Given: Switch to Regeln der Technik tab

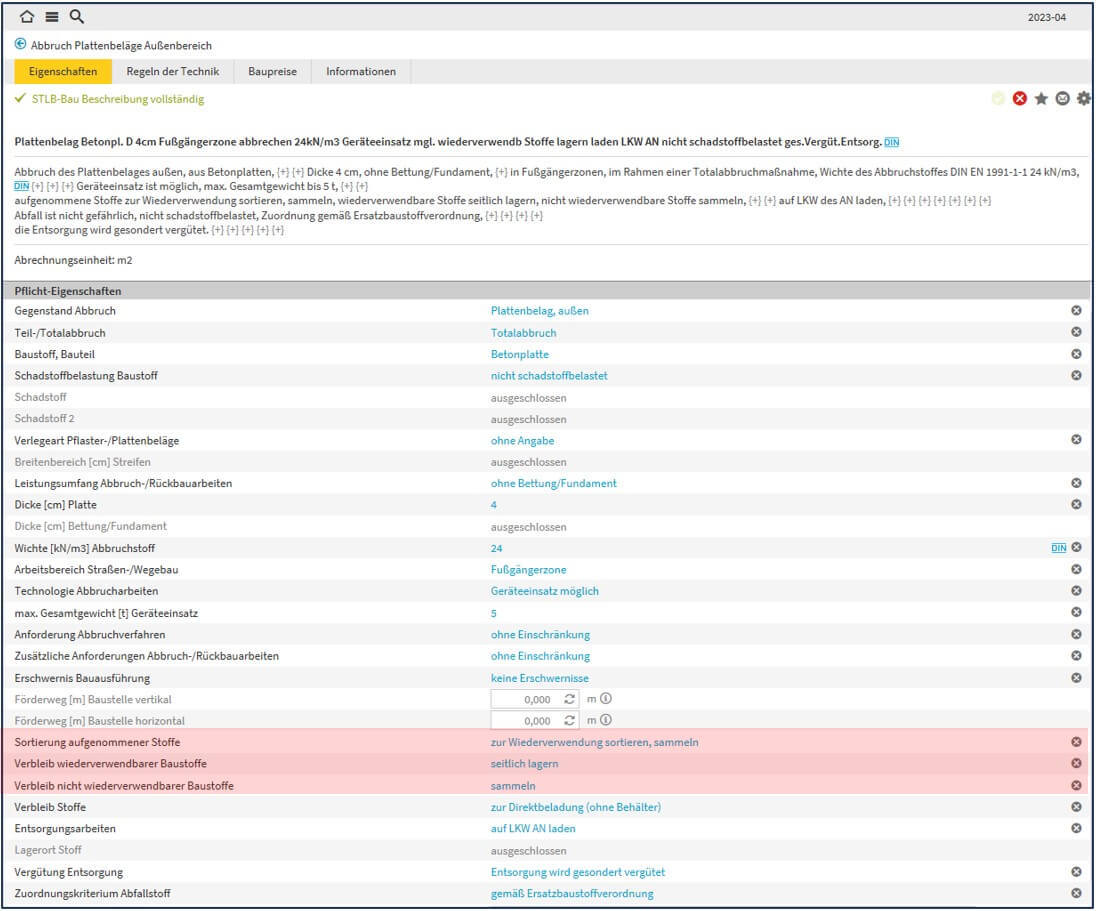Looking at the screenshot, I should [x=173, y=71].
